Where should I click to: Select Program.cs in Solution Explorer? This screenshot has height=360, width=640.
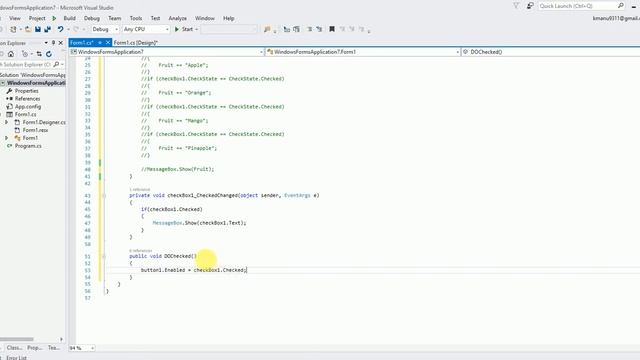point(28,146)
